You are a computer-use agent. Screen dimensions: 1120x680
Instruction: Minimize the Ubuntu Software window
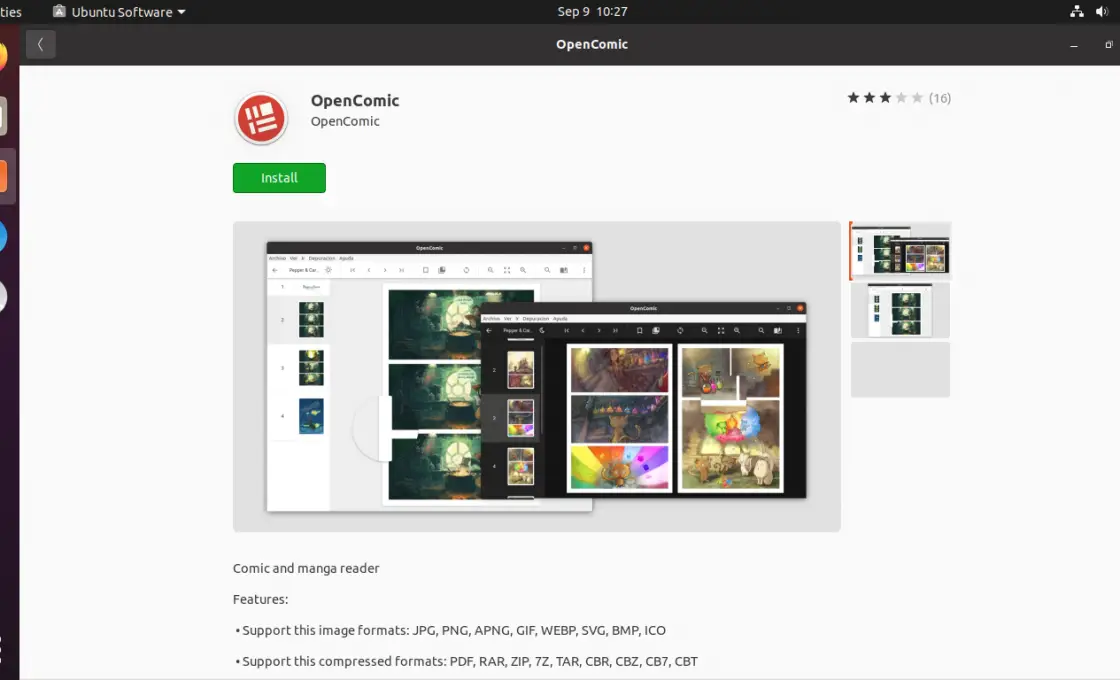(x=1074, y=45)
